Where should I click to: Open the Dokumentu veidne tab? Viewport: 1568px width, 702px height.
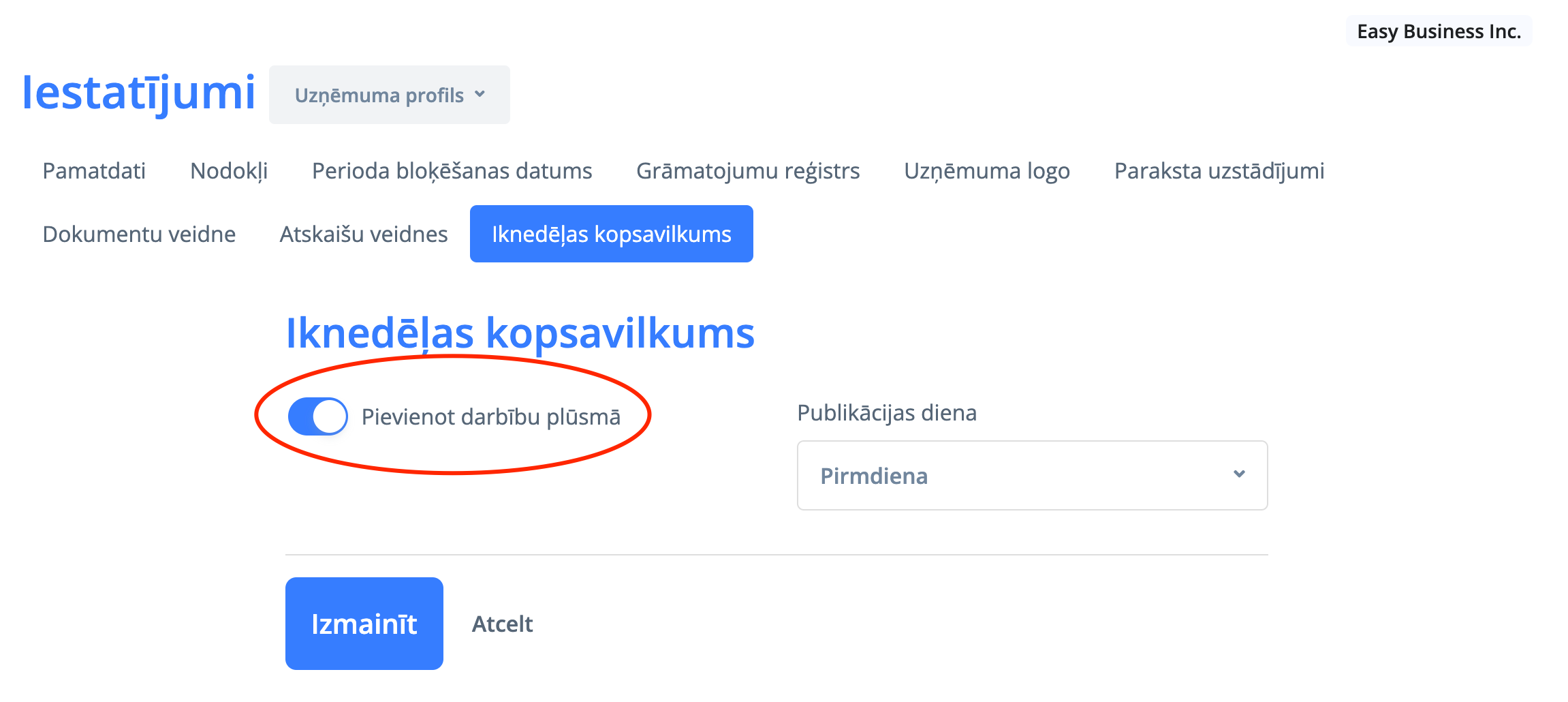tap(139, 234)
